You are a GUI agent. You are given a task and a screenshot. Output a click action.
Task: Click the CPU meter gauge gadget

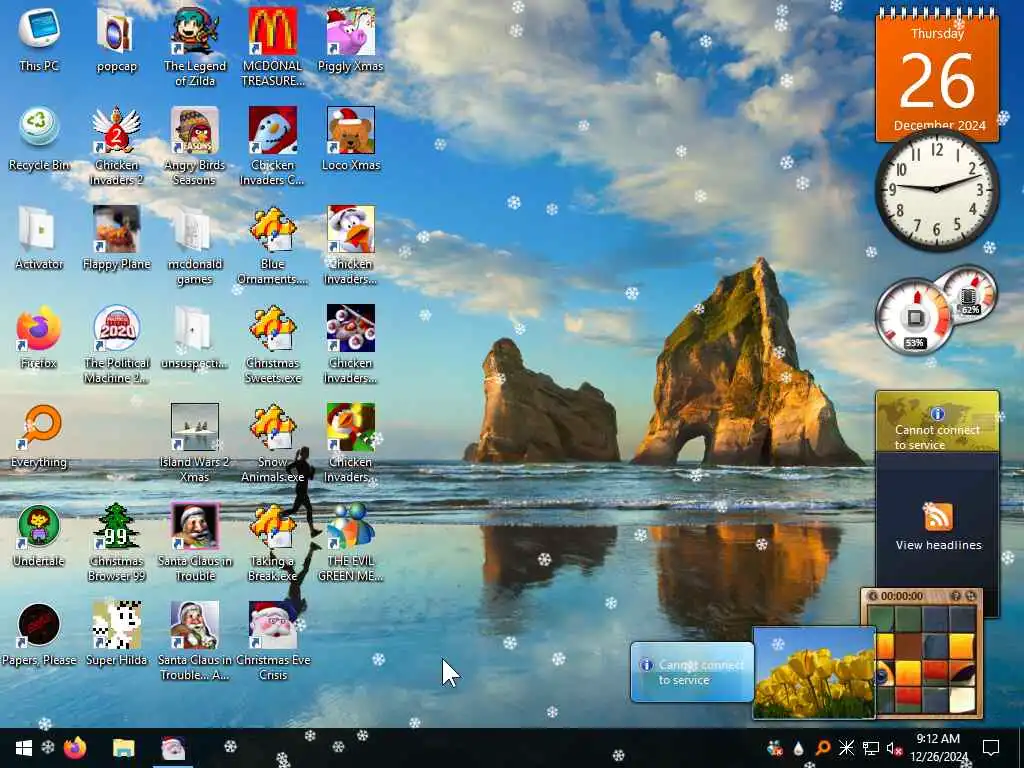point(914,317)
